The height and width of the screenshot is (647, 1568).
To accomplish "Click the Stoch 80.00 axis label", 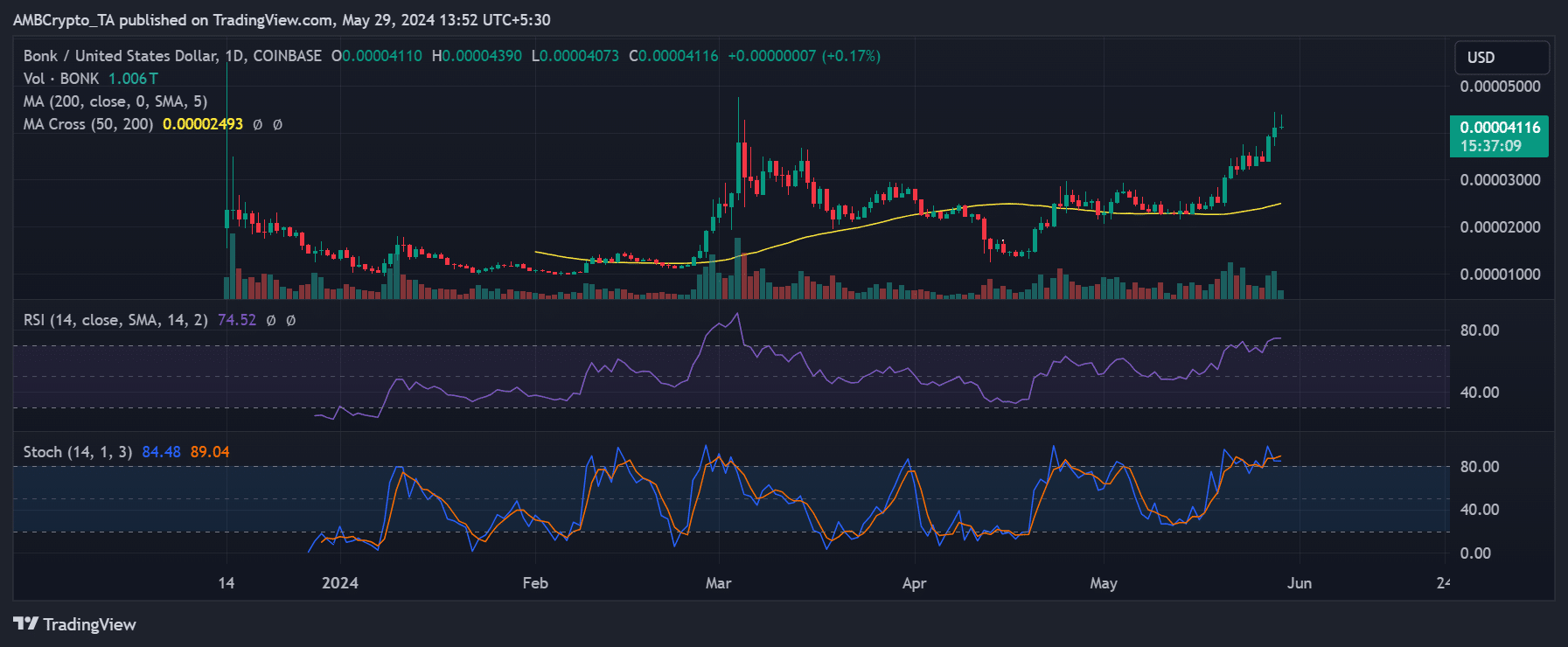I will (x=1480, y=467).
